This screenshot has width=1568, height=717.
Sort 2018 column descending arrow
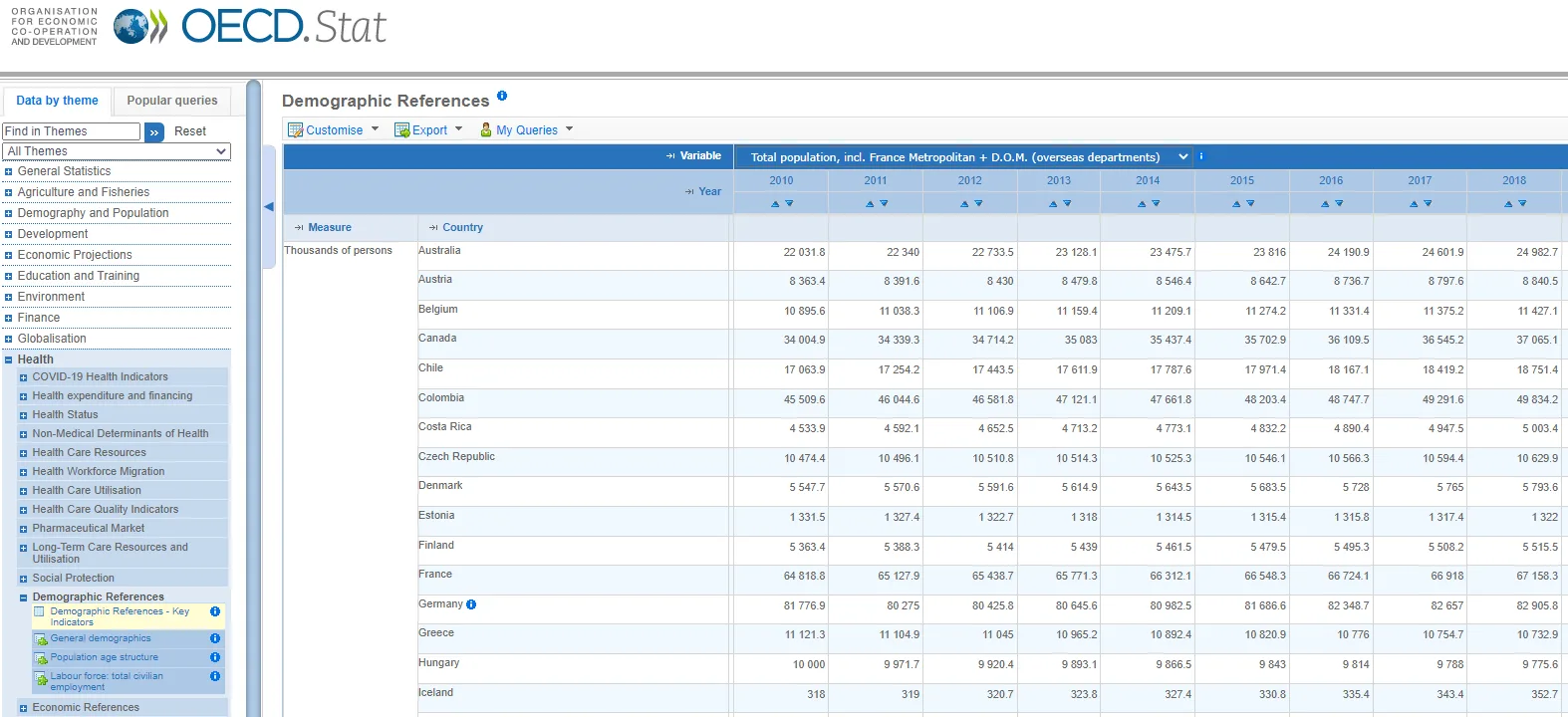[x=1522, y=204]
